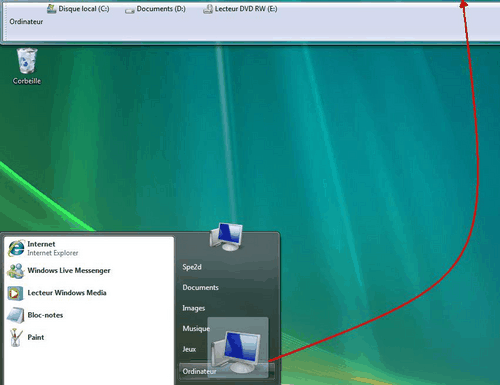Select Musique in the Start menu
This screenshot has width=500, height=385.
tap(196, 329)
